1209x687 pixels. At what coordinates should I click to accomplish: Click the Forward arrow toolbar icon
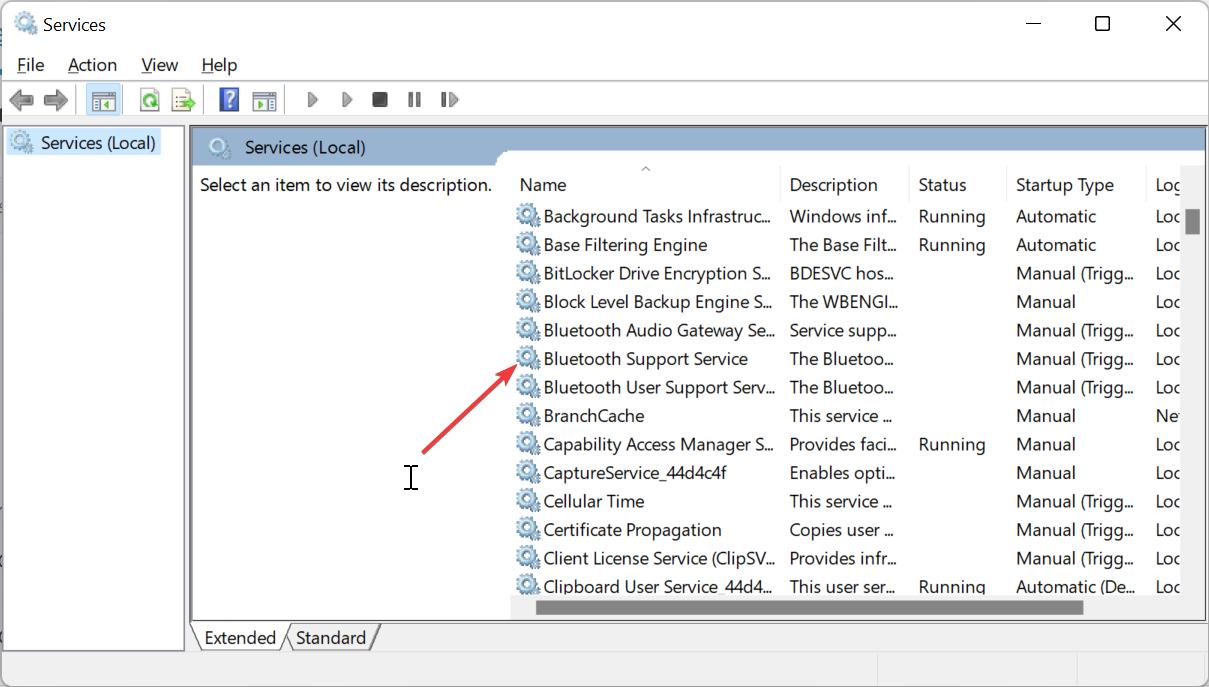pos(56,100)
